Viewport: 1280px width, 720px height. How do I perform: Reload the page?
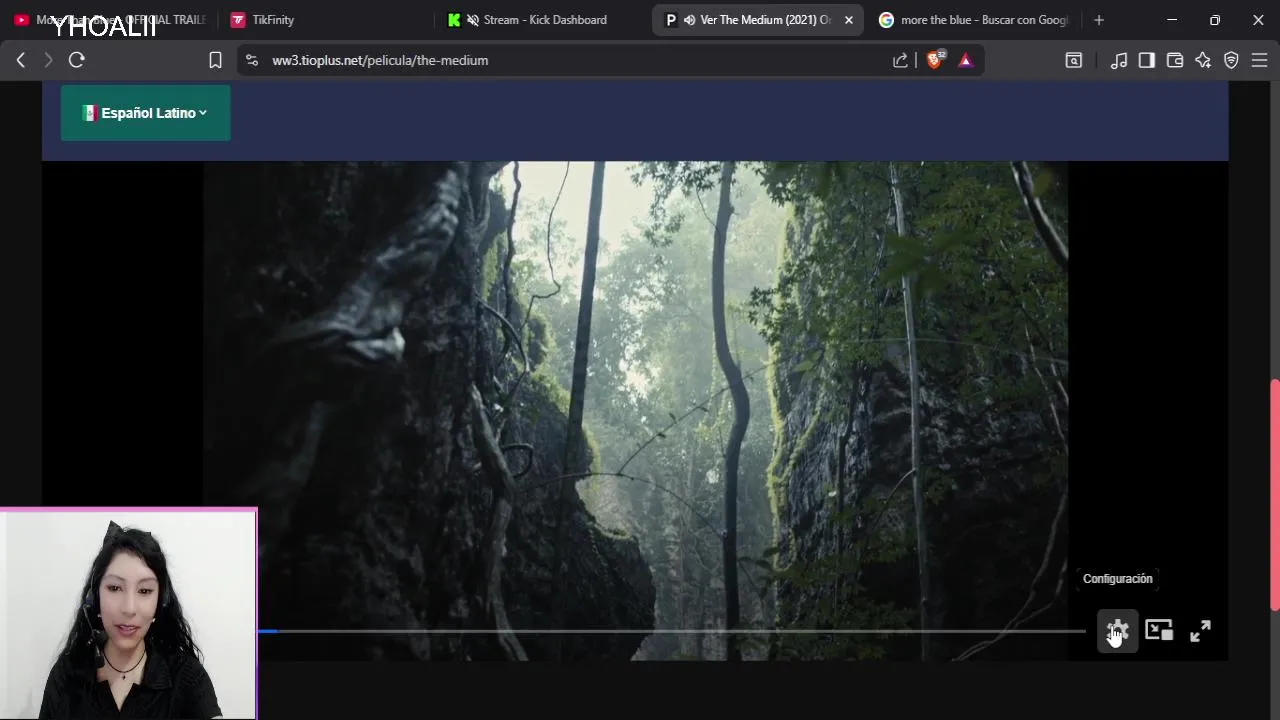click(x=77, y=60)
